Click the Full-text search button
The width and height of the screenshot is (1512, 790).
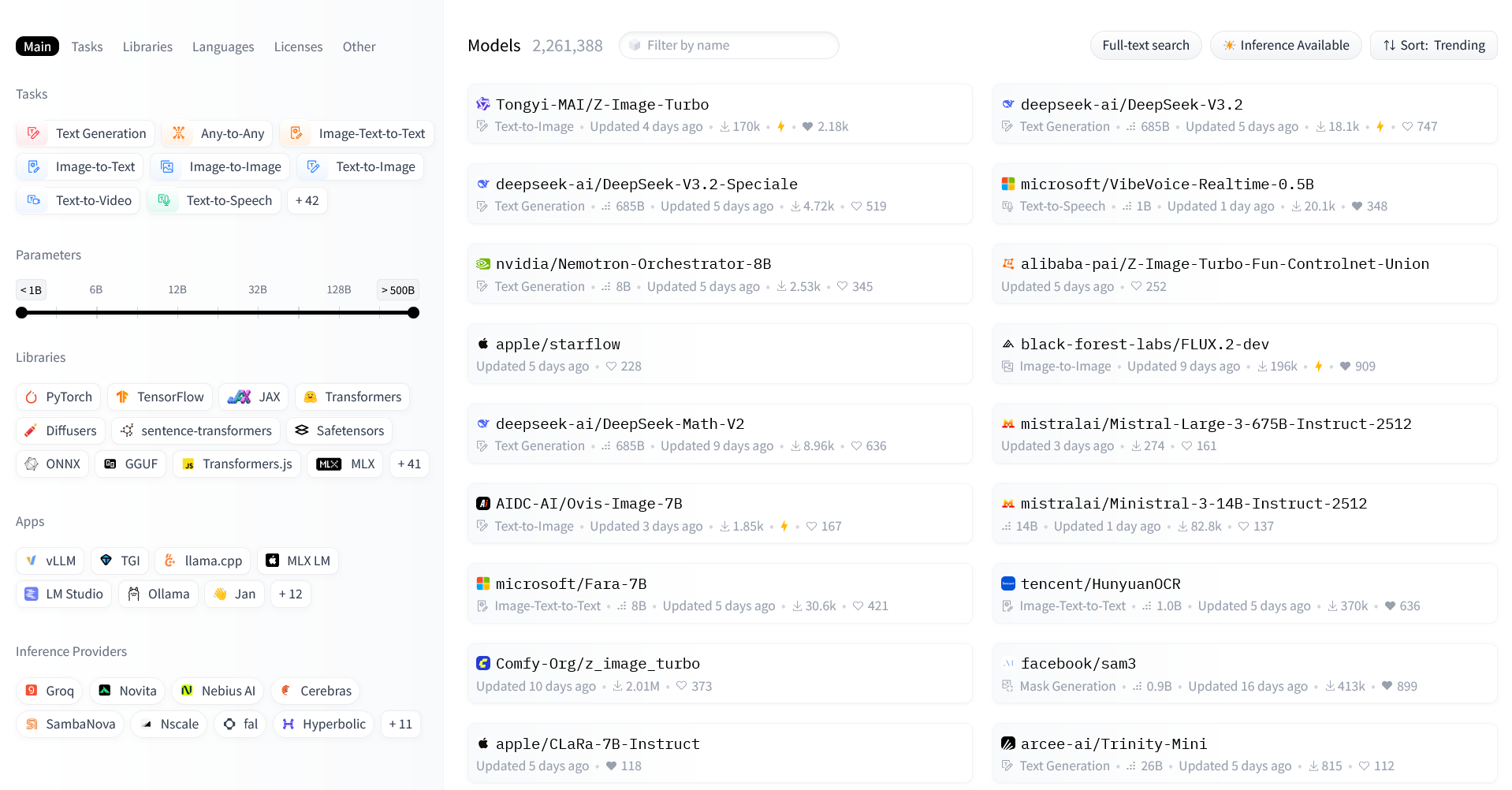(1145, 46)
